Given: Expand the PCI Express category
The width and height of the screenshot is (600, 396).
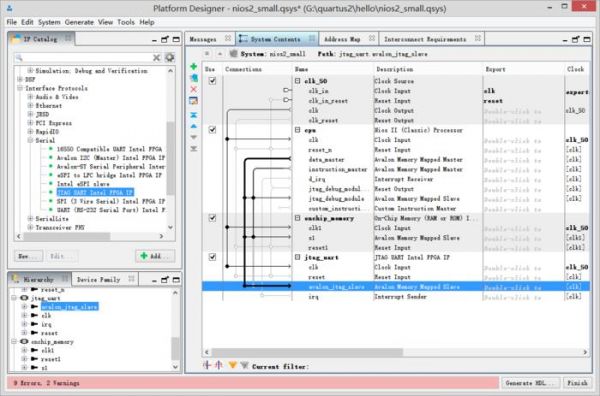Looking at the screenshot, I should click(x=30, y=123).
